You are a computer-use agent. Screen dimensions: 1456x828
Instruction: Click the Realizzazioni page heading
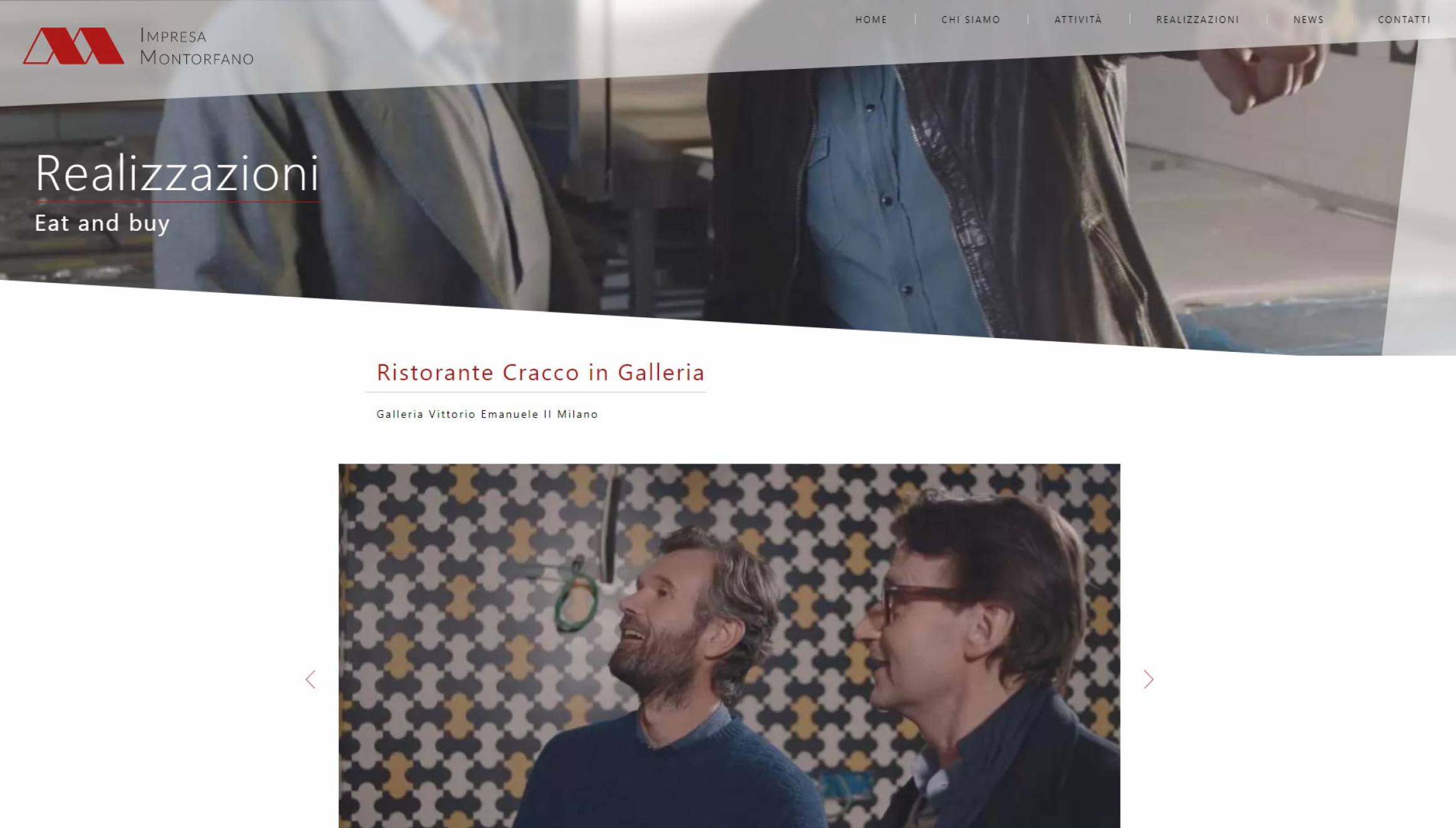click(x=177, y=173)
